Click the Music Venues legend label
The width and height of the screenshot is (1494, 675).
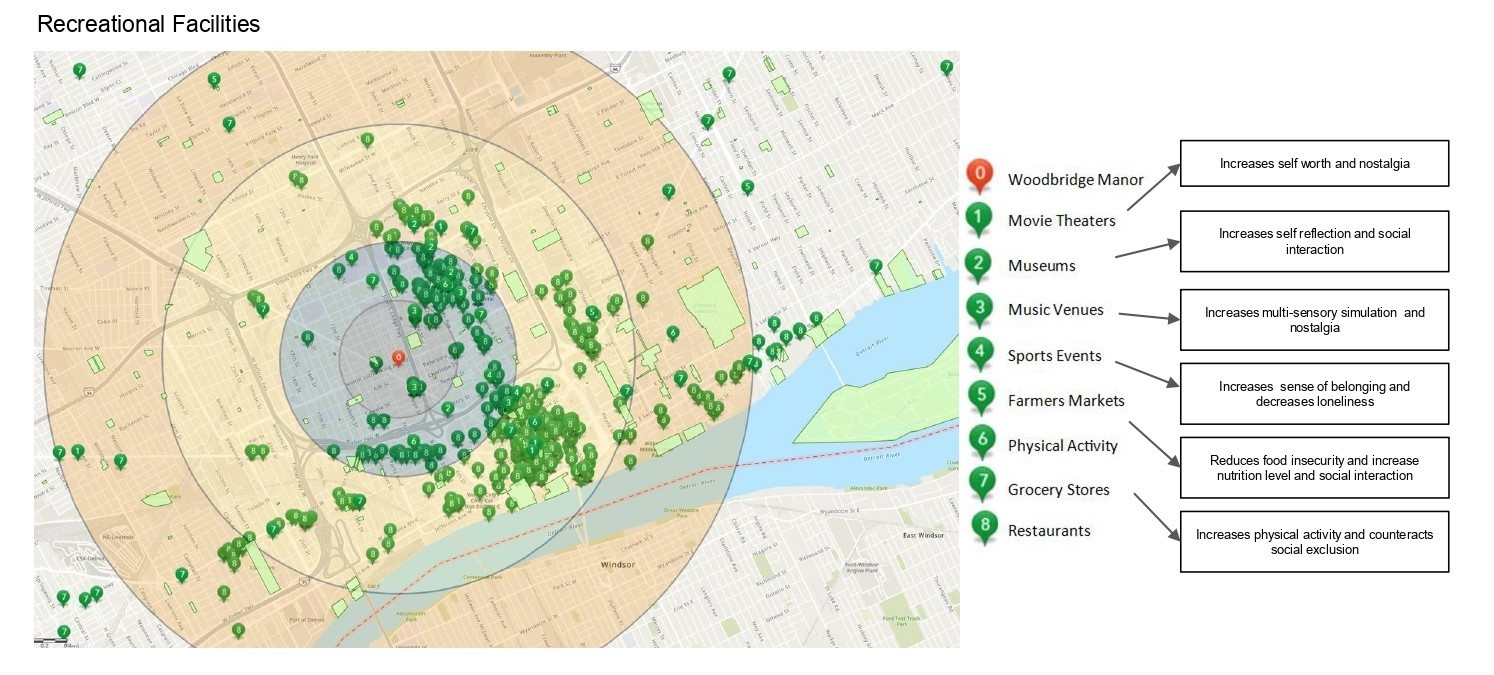point(1055,310)
